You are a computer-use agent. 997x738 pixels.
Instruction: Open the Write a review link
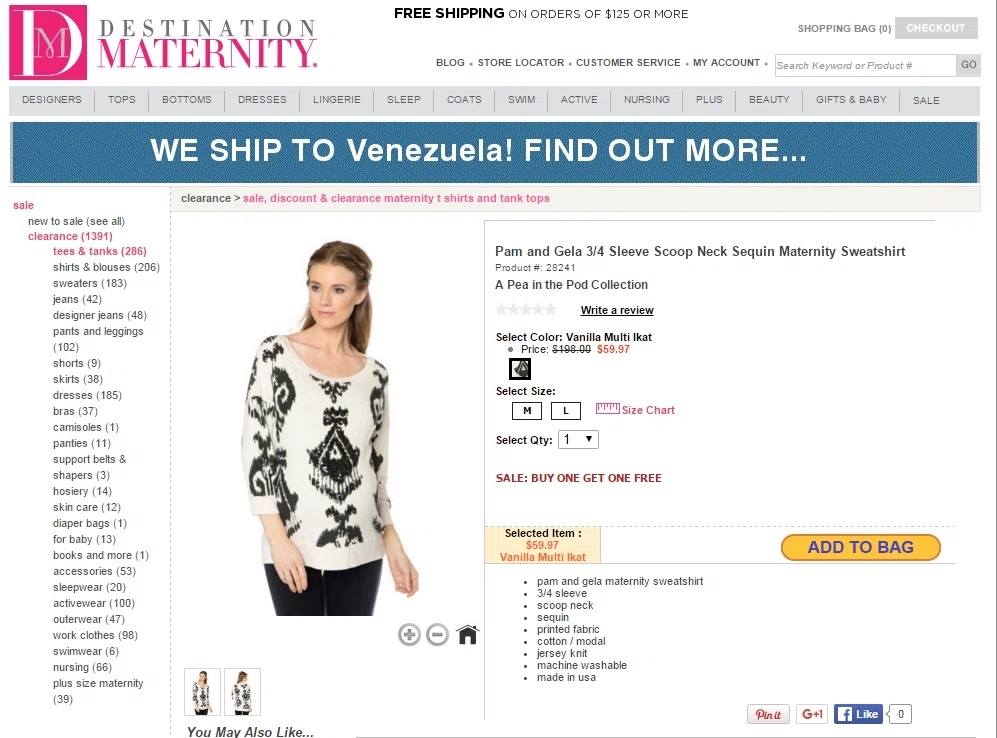(x=617, y=310)
